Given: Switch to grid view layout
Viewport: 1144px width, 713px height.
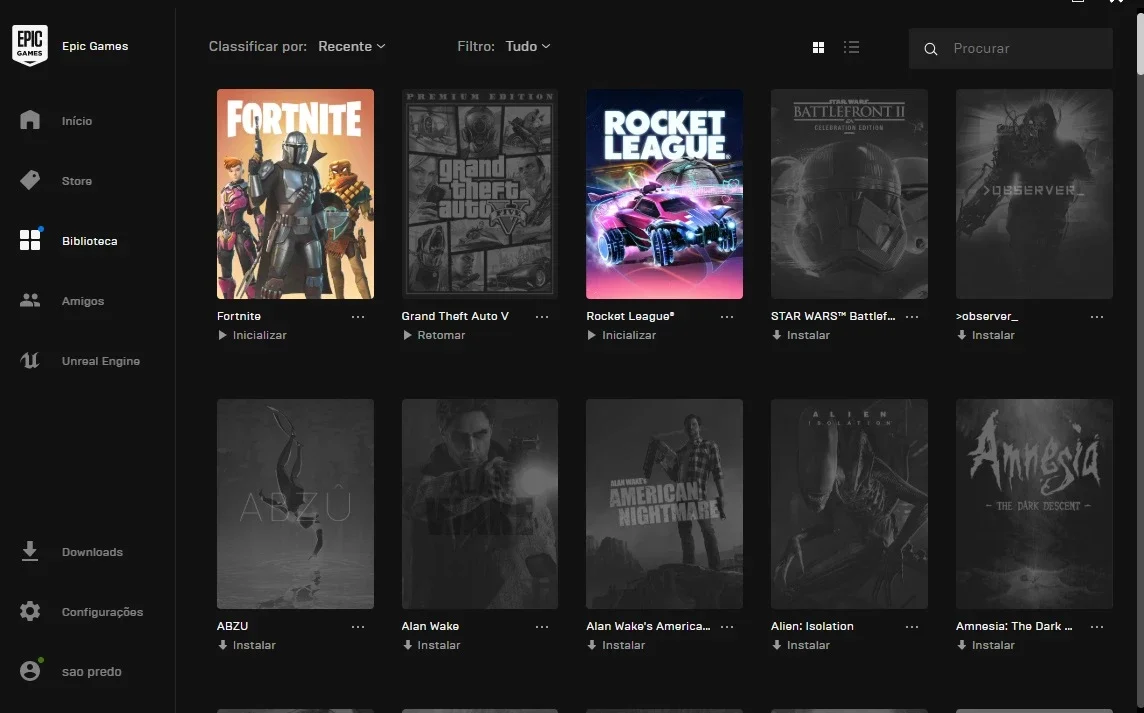Looking at the screenshot, I should tap(819, 47).
